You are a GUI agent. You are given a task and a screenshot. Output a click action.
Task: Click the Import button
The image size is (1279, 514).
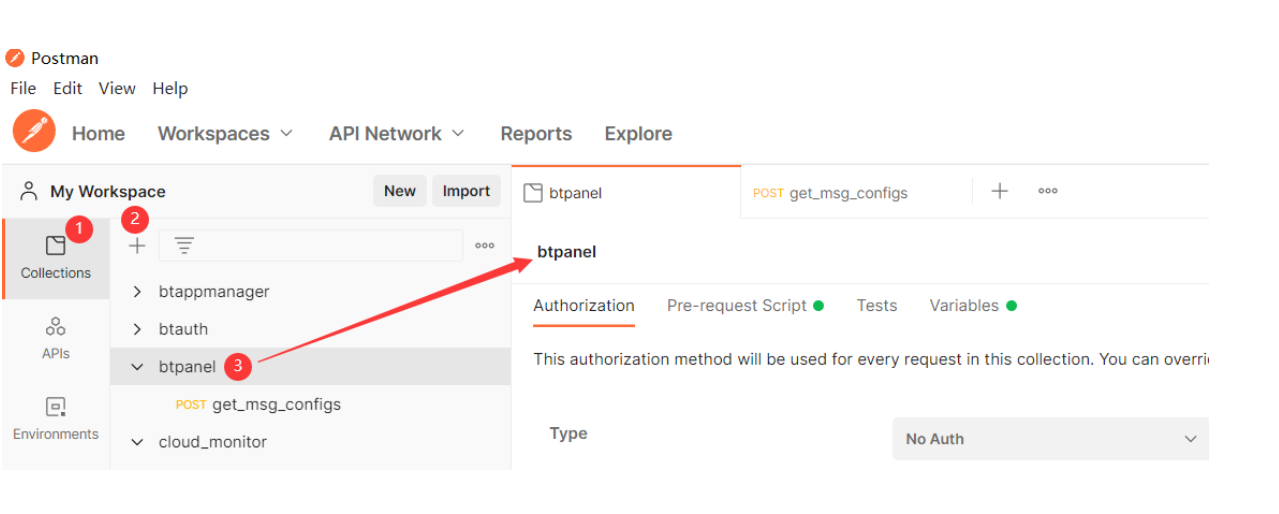click(466, 191)
